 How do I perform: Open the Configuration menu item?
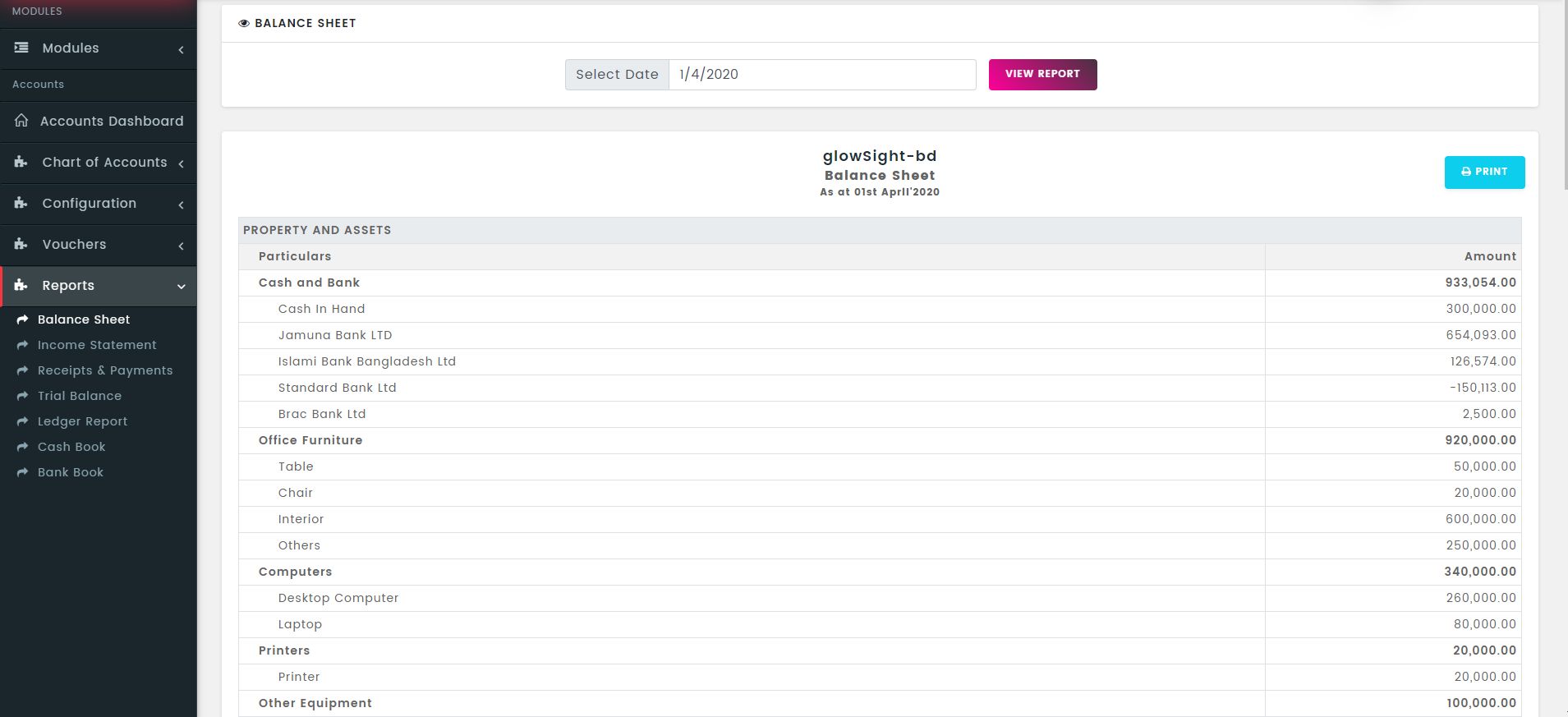click(99, 204)
